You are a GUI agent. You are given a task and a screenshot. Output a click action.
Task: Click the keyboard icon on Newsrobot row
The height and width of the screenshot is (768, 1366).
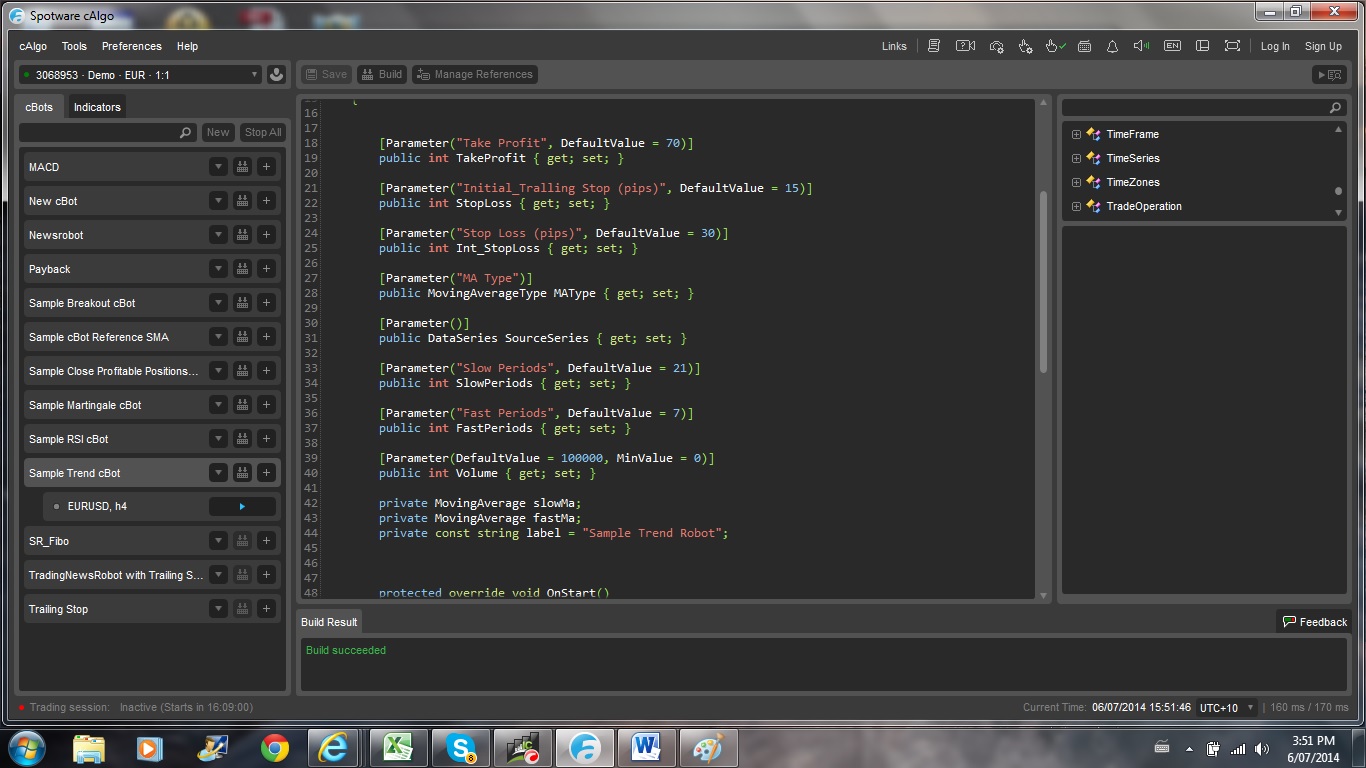pyautogui.click(x=242, y=235)
